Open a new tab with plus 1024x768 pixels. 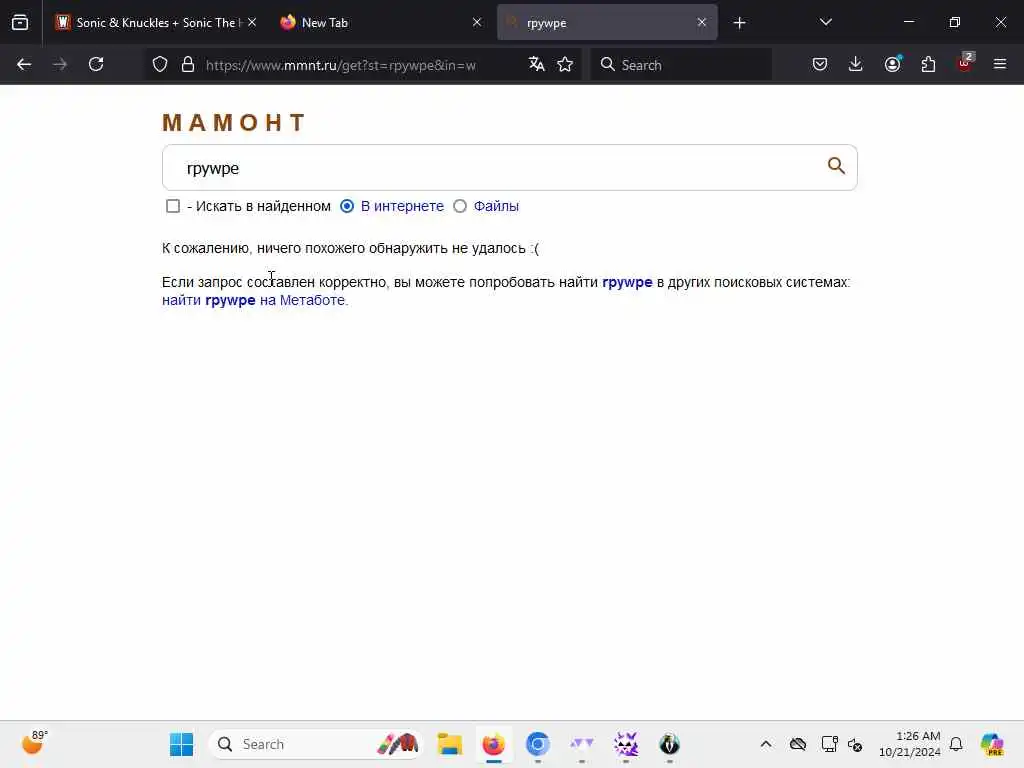click(739, 23)
